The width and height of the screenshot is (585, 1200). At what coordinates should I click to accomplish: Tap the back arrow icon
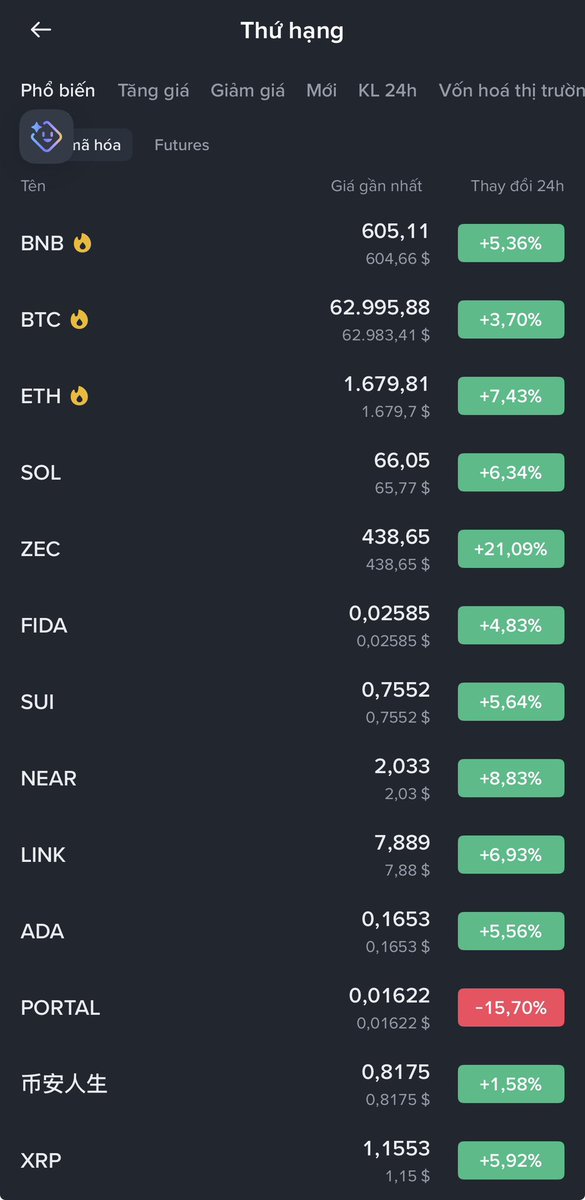point(40,30)
